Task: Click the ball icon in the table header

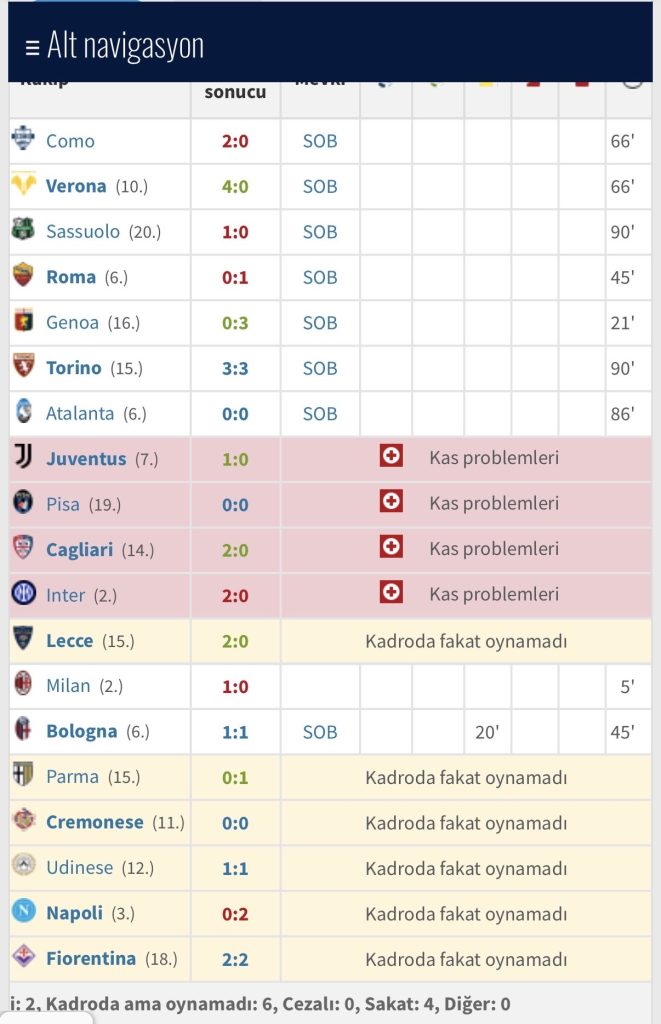Action: pyautogui.click(x=384, y=85)
